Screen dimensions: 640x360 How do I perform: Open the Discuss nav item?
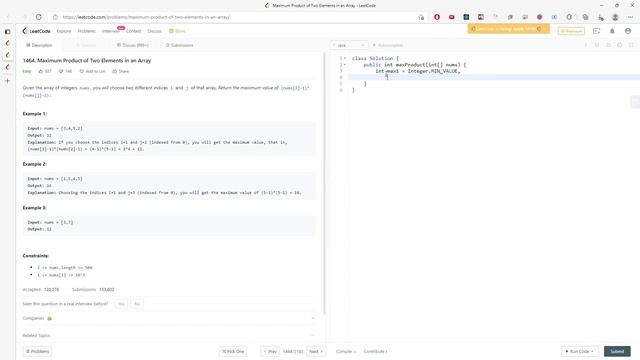pyautogui.click(x=154, y=31)
